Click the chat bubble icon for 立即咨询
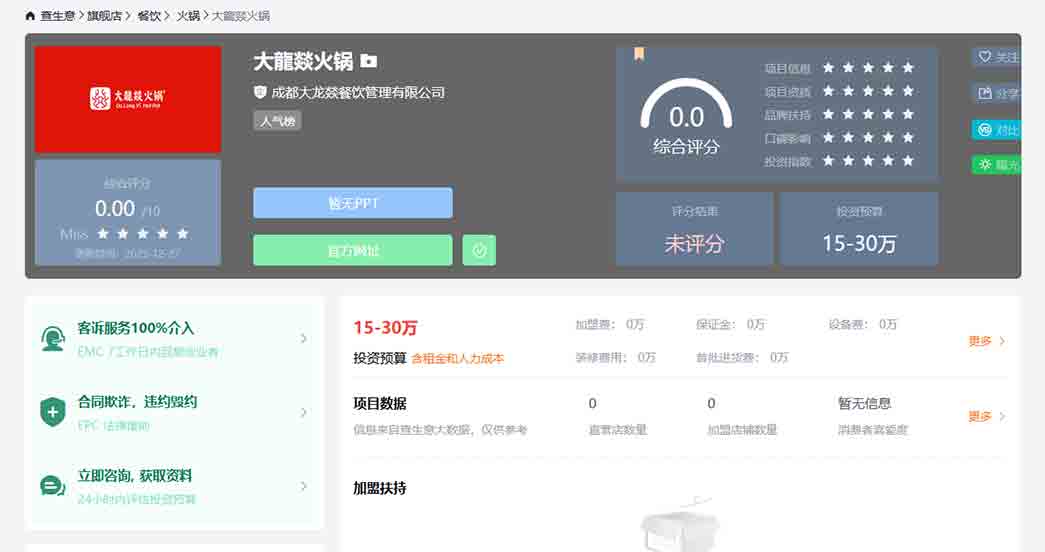 point(53,486)
